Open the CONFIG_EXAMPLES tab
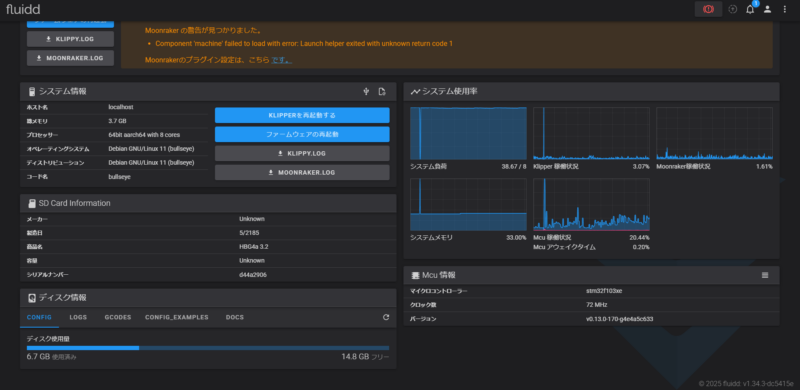 tap(177, 317)
